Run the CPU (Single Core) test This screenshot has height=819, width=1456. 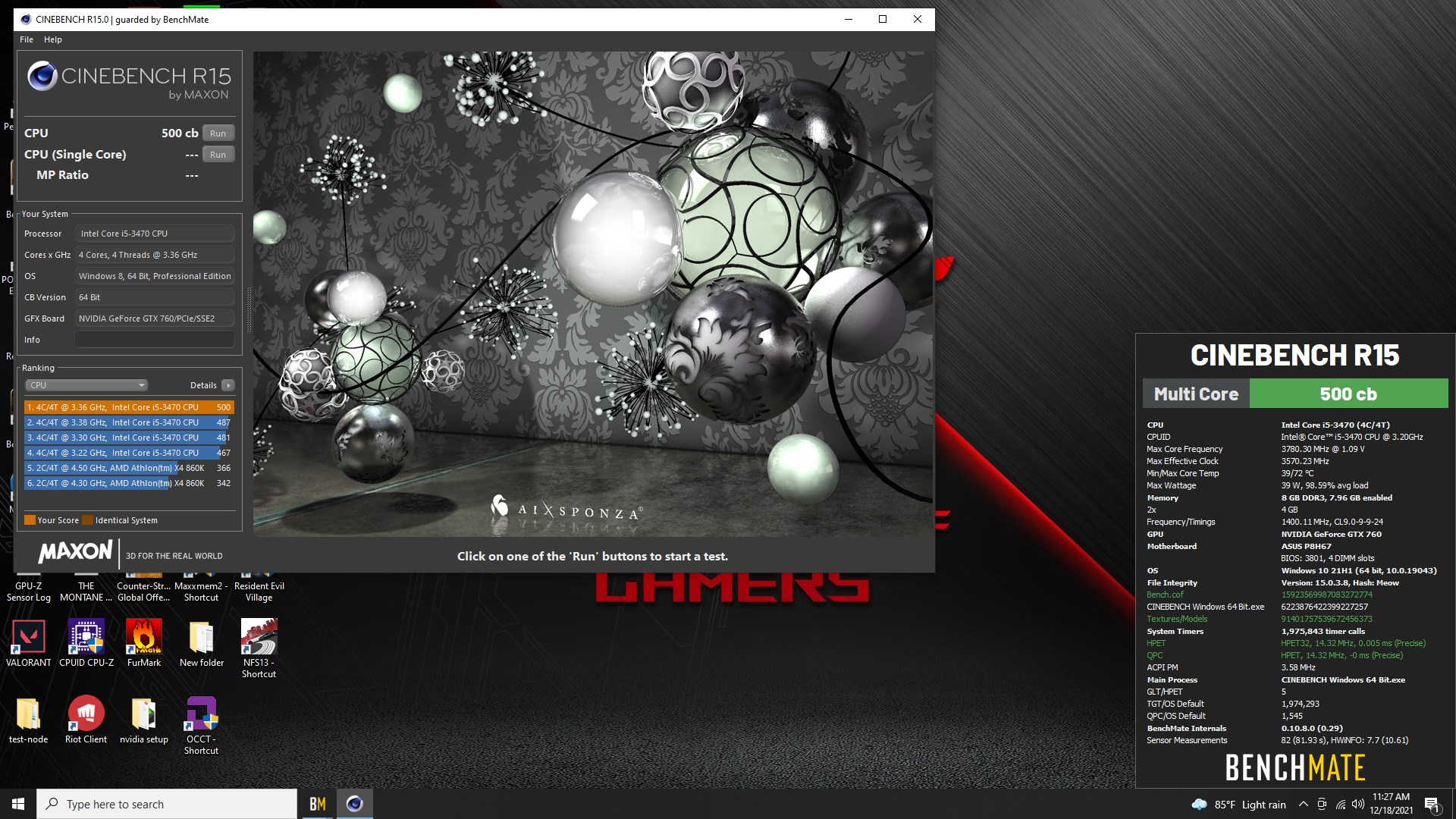click(218, 154)
